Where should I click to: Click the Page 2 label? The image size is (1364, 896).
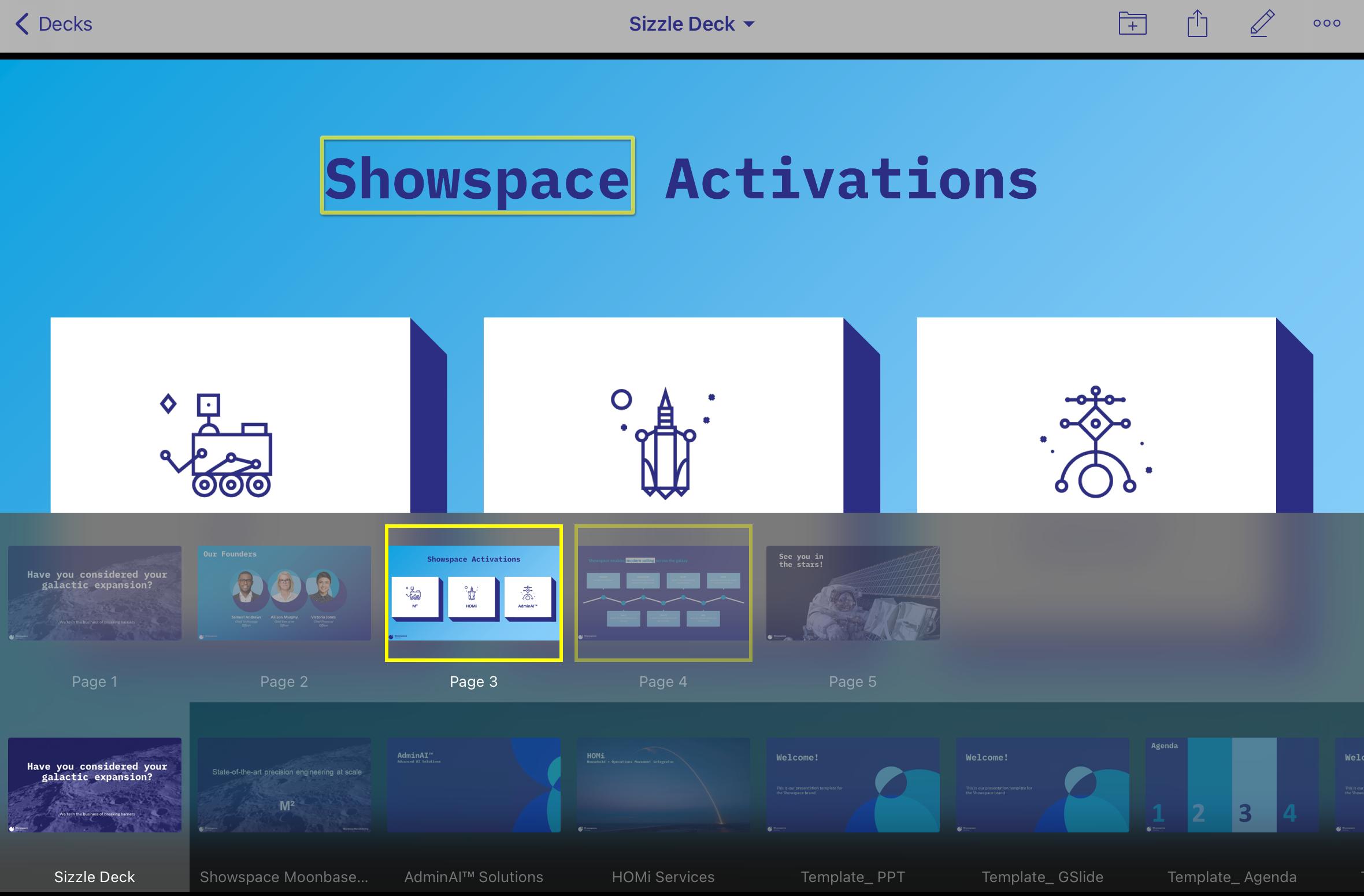point(284,682)
